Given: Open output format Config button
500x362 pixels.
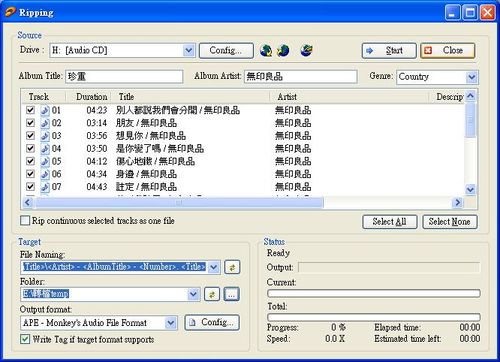Looking at the screenshot, I should [x=212, y=322].
